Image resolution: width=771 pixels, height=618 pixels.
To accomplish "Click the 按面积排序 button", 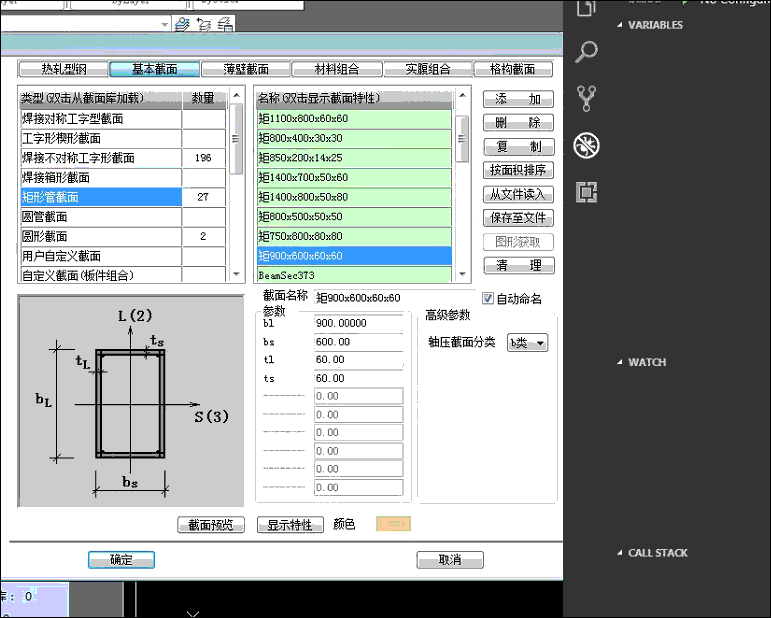I will [518, 170].
